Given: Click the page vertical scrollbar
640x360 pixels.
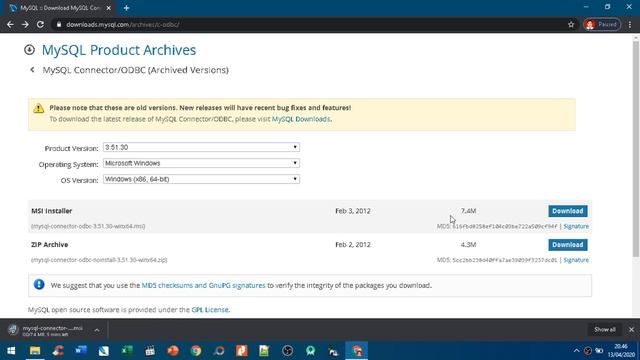Looking at the screenshot, I should (x=636, y=149).
